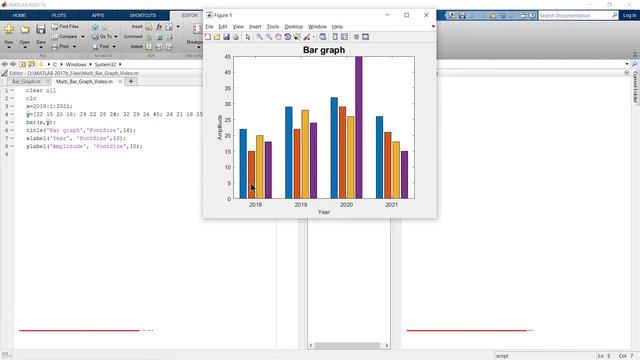Click Show Plot Tools and Dock Figure icon
This screenshot has width=640, height=360.
point(366,37)
